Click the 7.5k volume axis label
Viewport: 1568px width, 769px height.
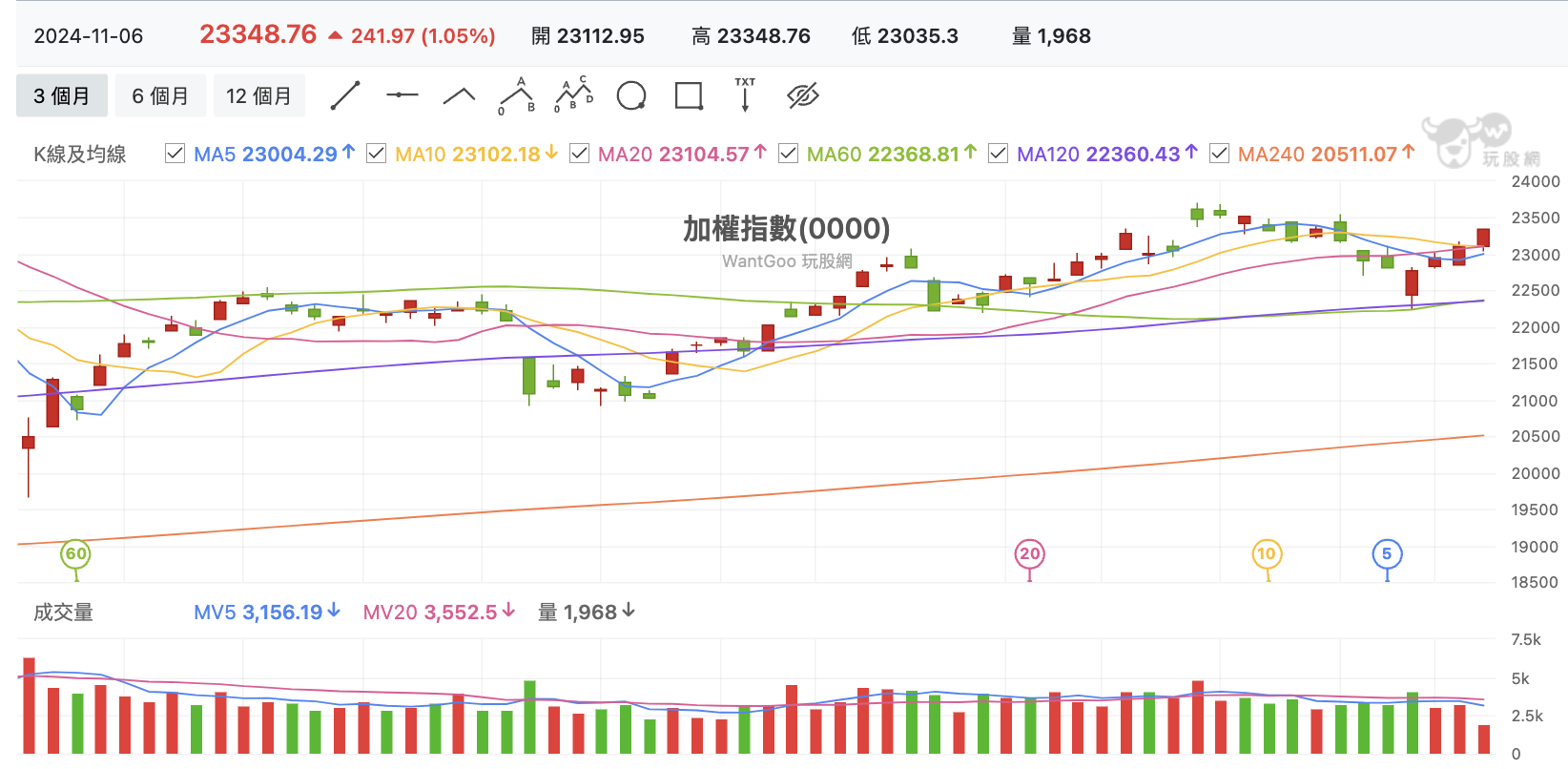(1526, 639)
